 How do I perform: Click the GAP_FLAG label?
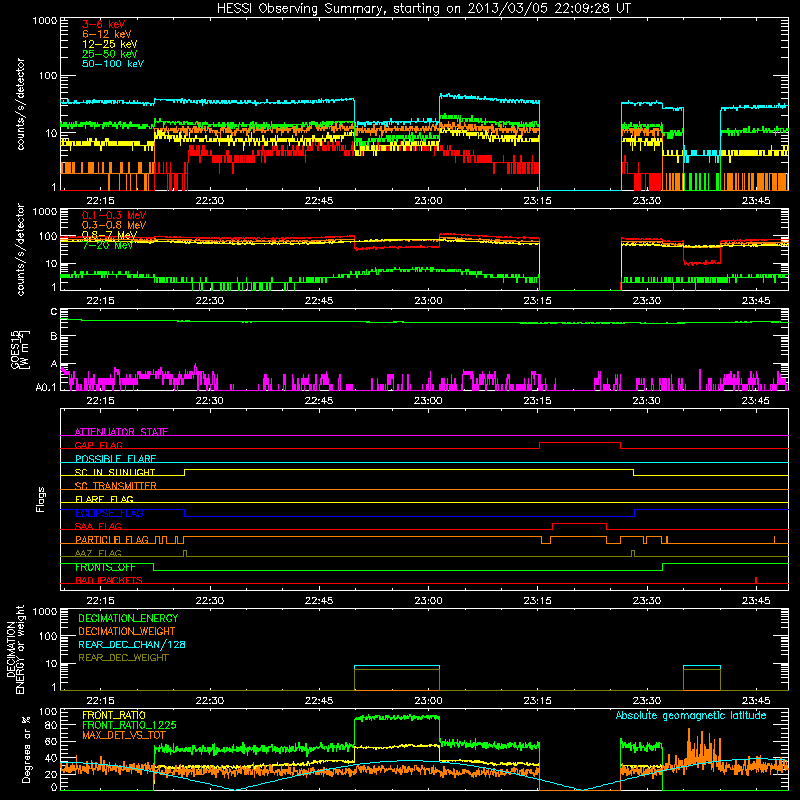pos(98,445)
